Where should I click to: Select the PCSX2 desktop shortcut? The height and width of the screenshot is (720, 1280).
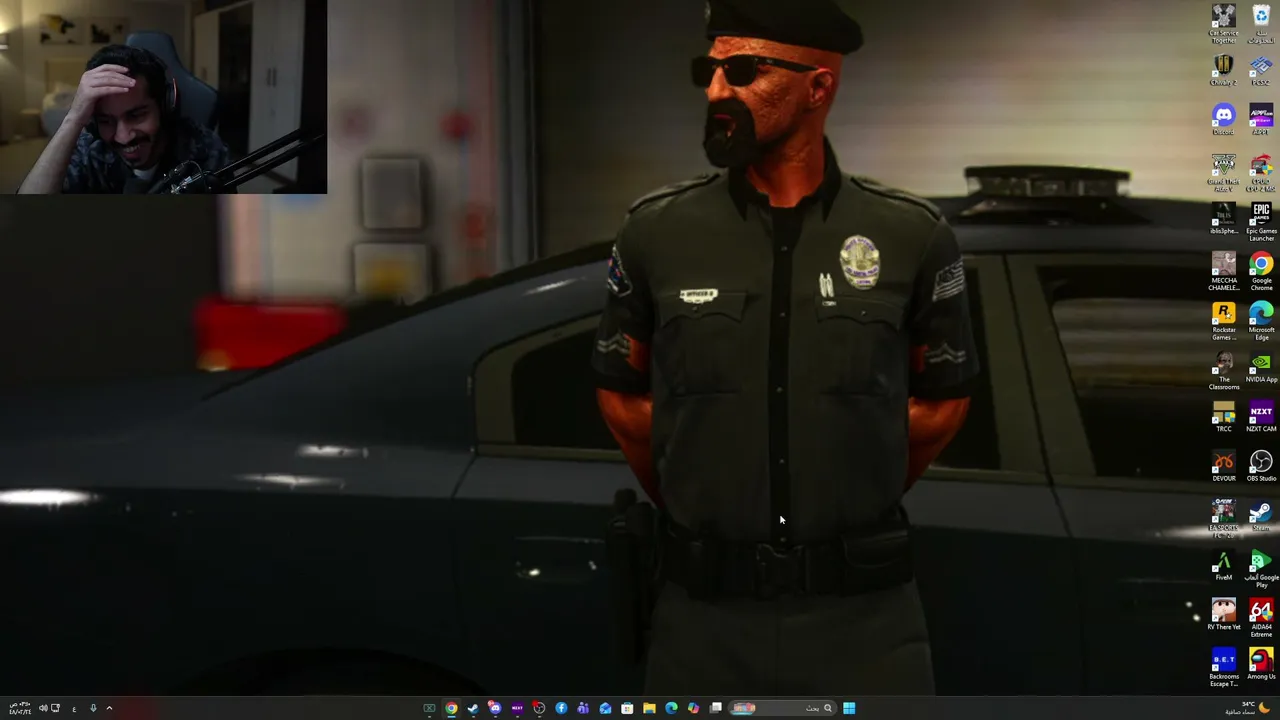point(1261,70)
